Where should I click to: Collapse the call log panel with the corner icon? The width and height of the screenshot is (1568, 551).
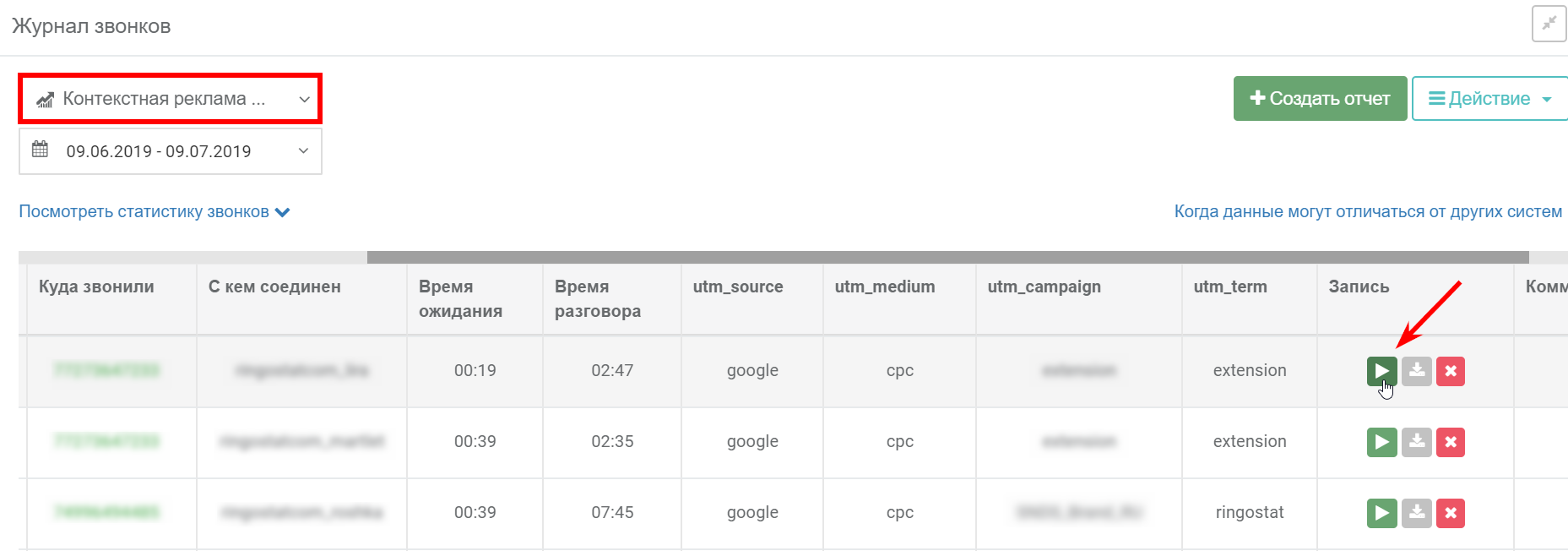(x=1549, y=24)
